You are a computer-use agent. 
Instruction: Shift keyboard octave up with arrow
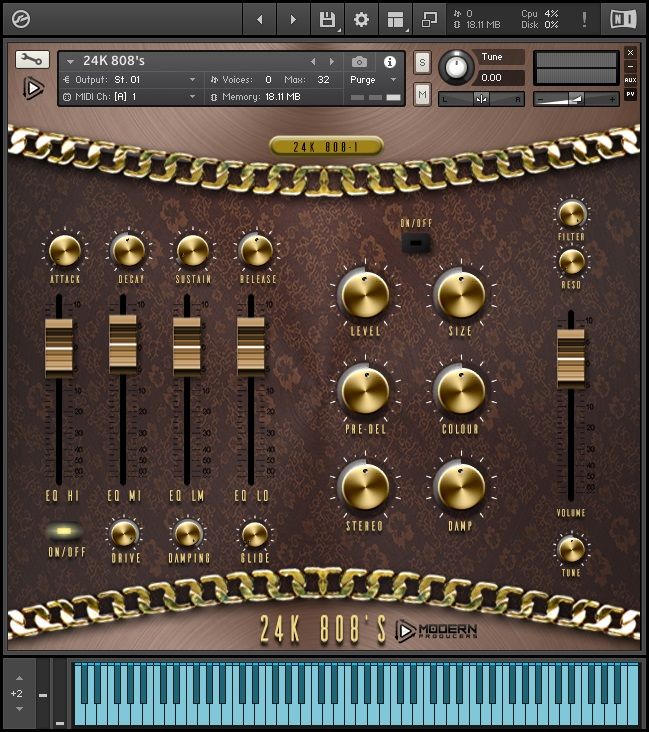17,679
